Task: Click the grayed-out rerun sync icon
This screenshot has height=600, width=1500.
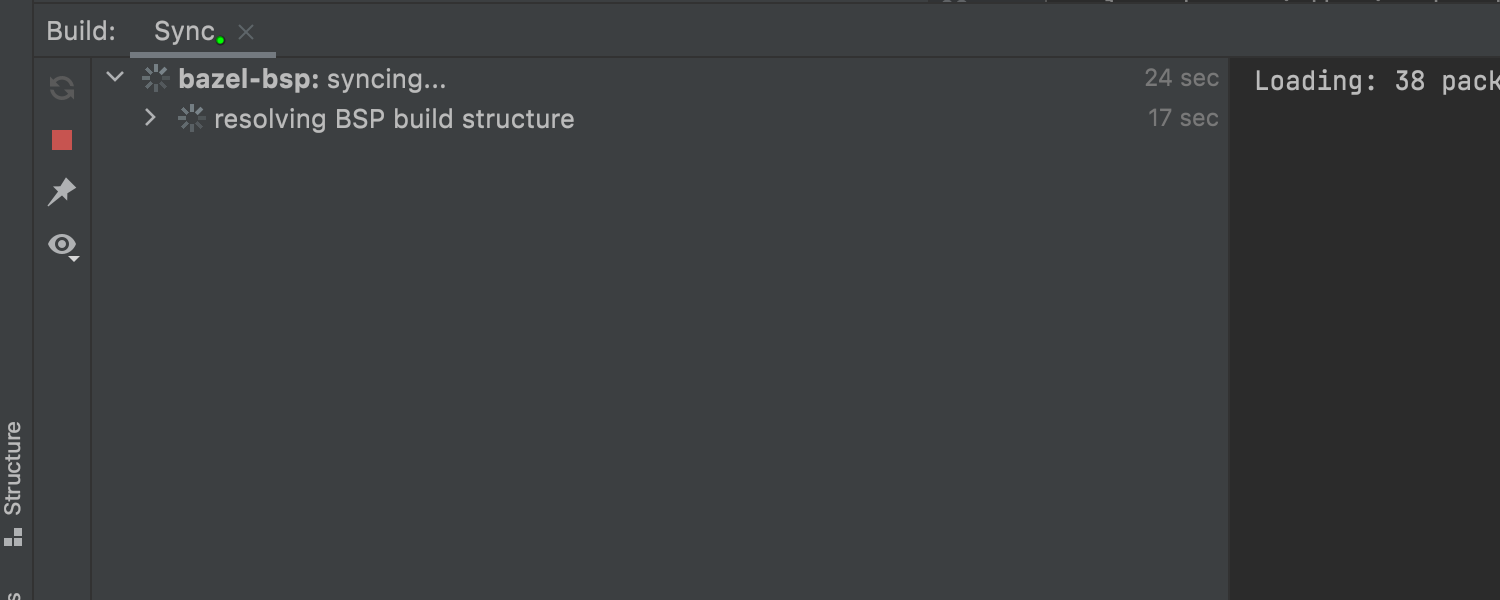Action: (62, 88)
